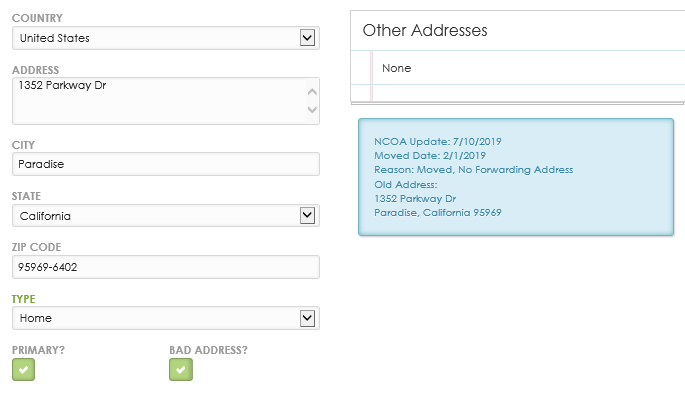The image size is (685, 411).
Task: Click the Old Address text in NCOA box
Action: point(406,184)
